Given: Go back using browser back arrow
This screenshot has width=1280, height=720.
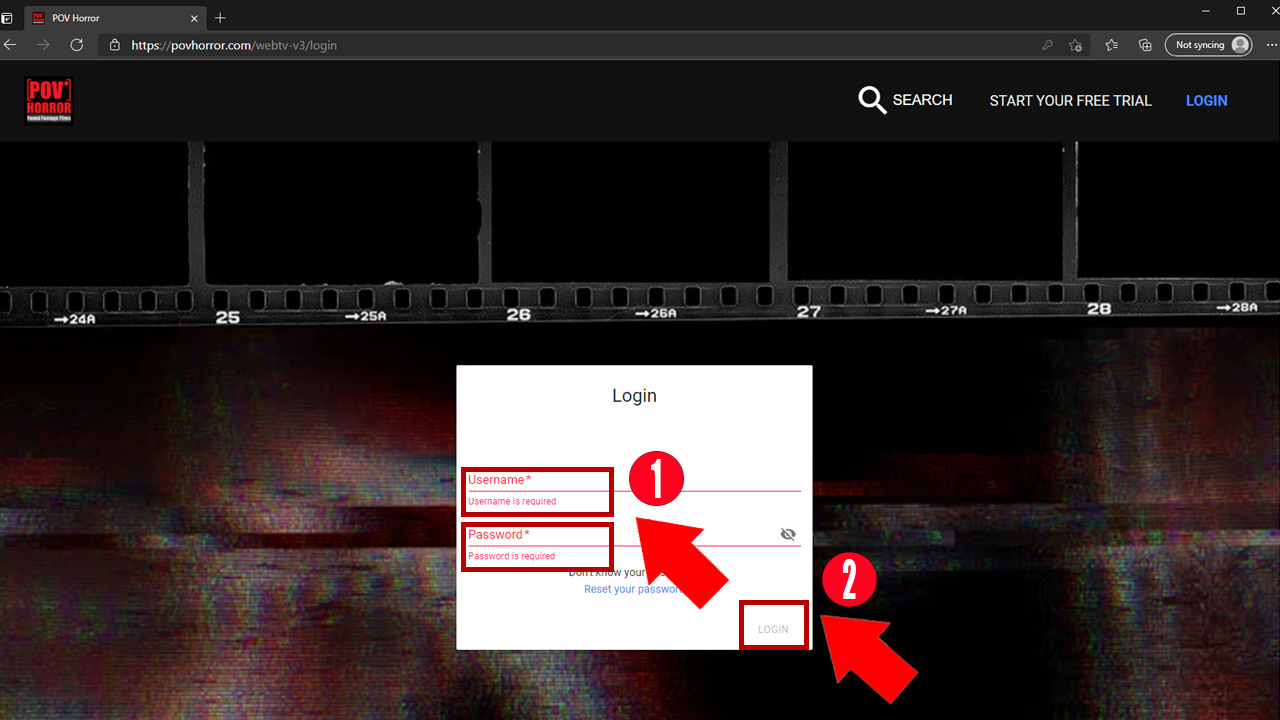Looking at the screenshot, I should pos(11,45).
